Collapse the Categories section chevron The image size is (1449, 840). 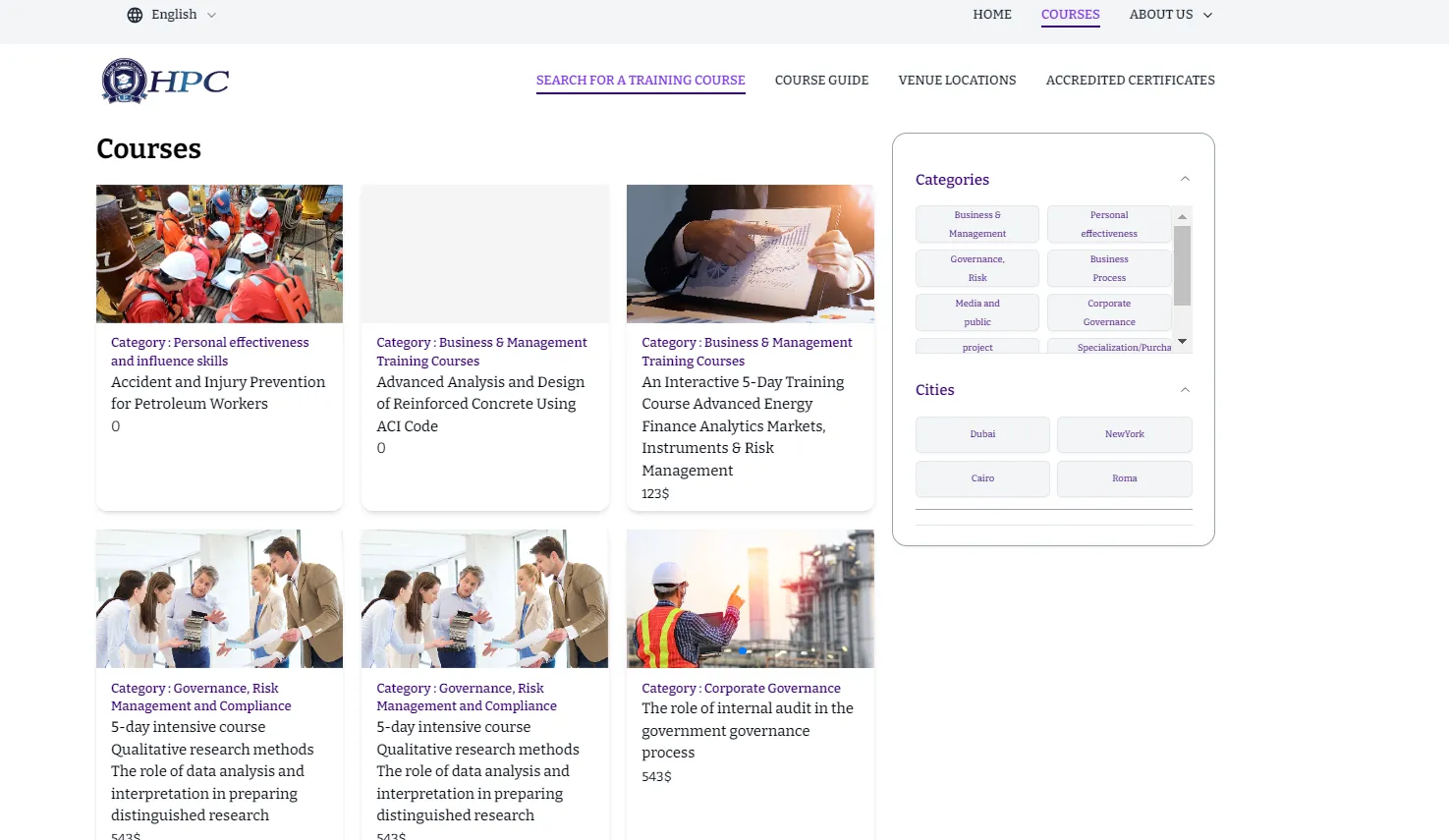1185,179
